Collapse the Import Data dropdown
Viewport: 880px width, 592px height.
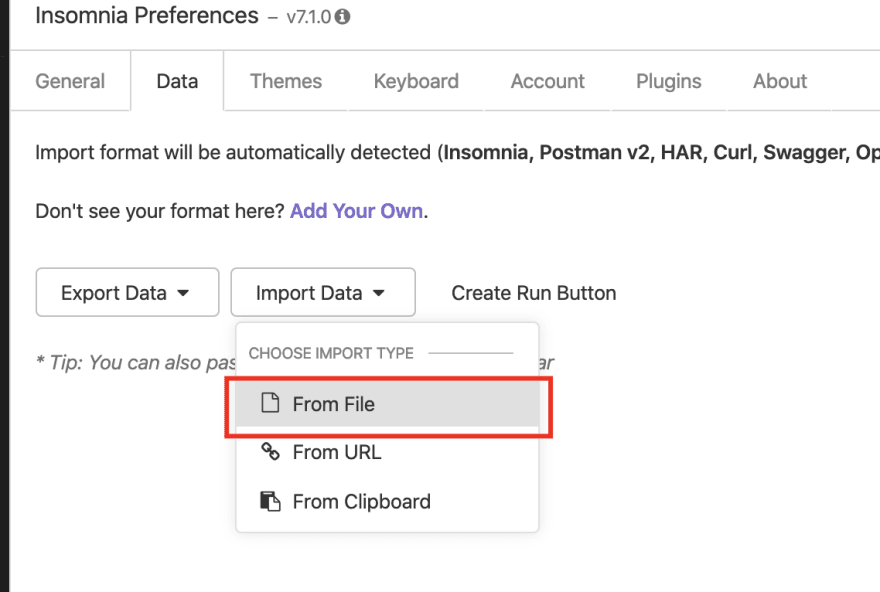pyautogui.click(x=323, y=292)
